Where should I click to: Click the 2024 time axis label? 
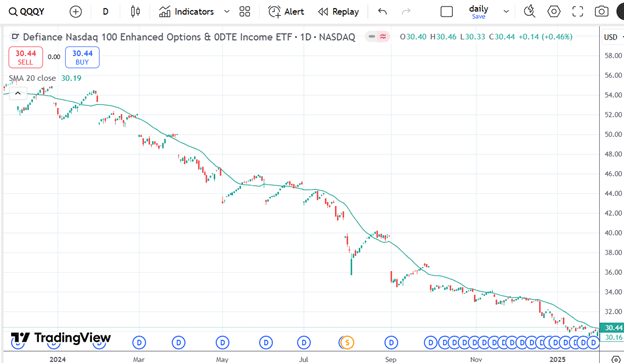pos(58,359)
